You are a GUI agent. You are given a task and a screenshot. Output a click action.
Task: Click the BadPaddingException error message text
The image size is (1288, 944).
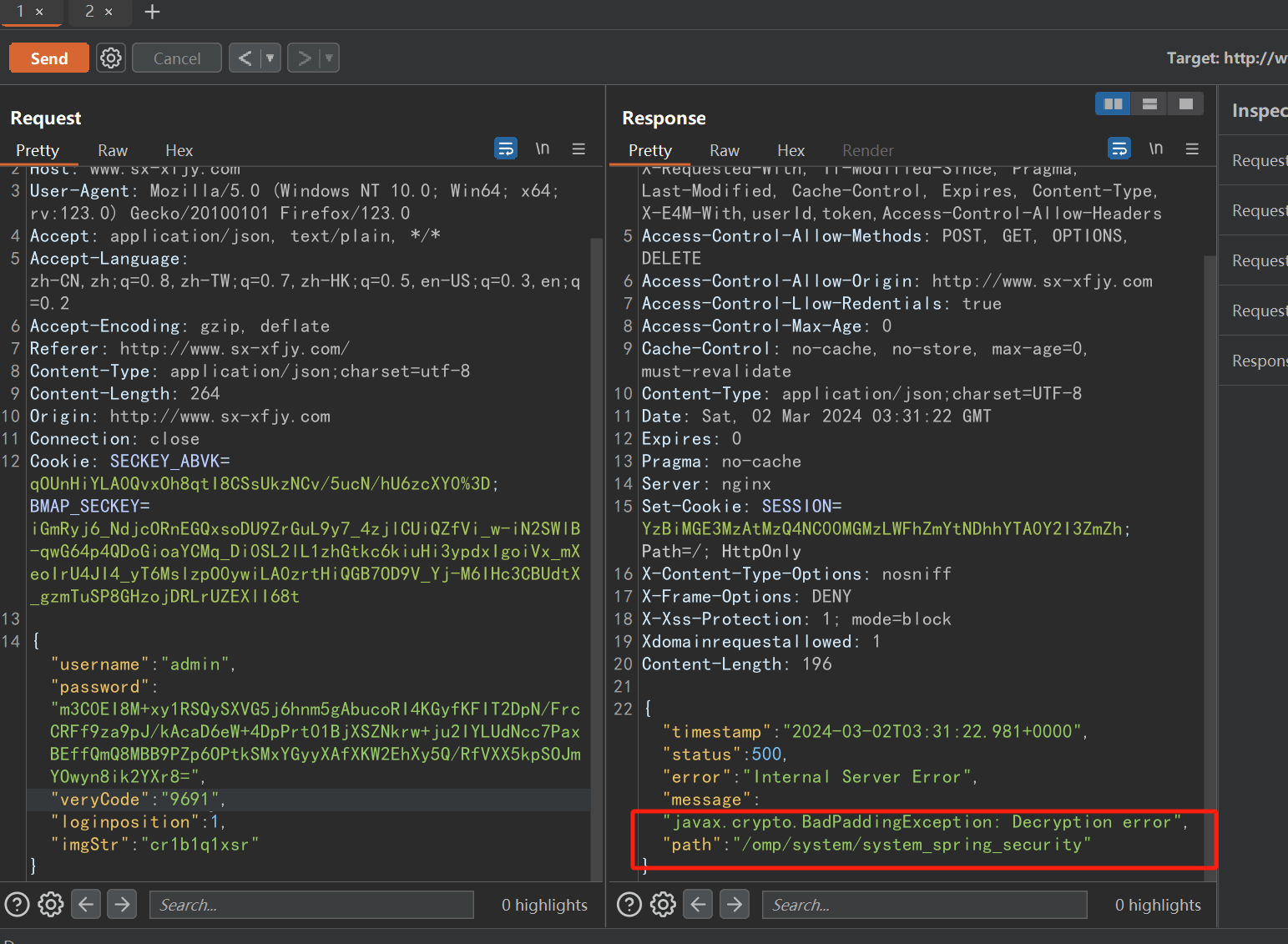coord(925,822)
